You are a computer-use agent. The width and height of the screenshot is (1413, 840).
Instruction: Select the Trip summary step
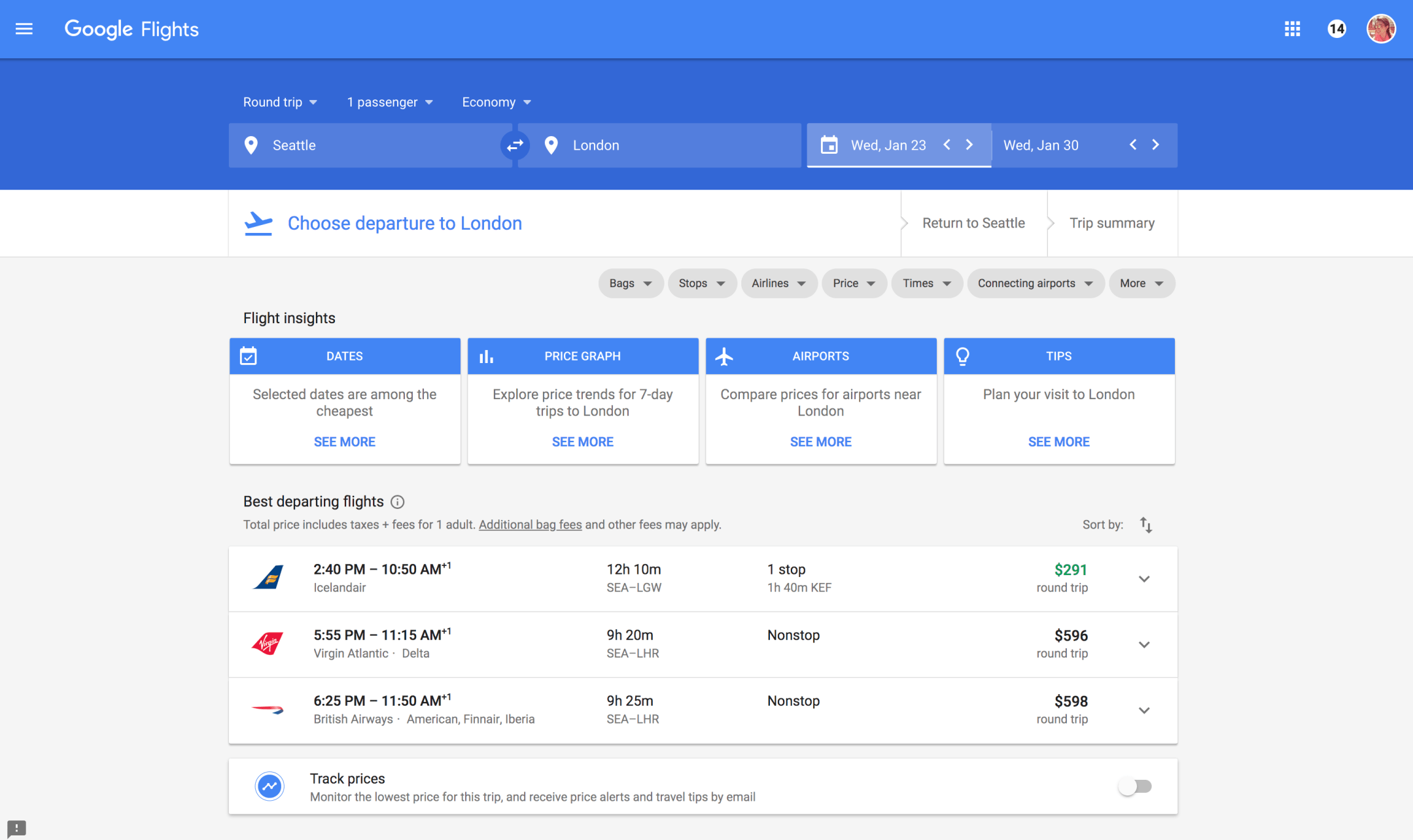point(1112,223)
